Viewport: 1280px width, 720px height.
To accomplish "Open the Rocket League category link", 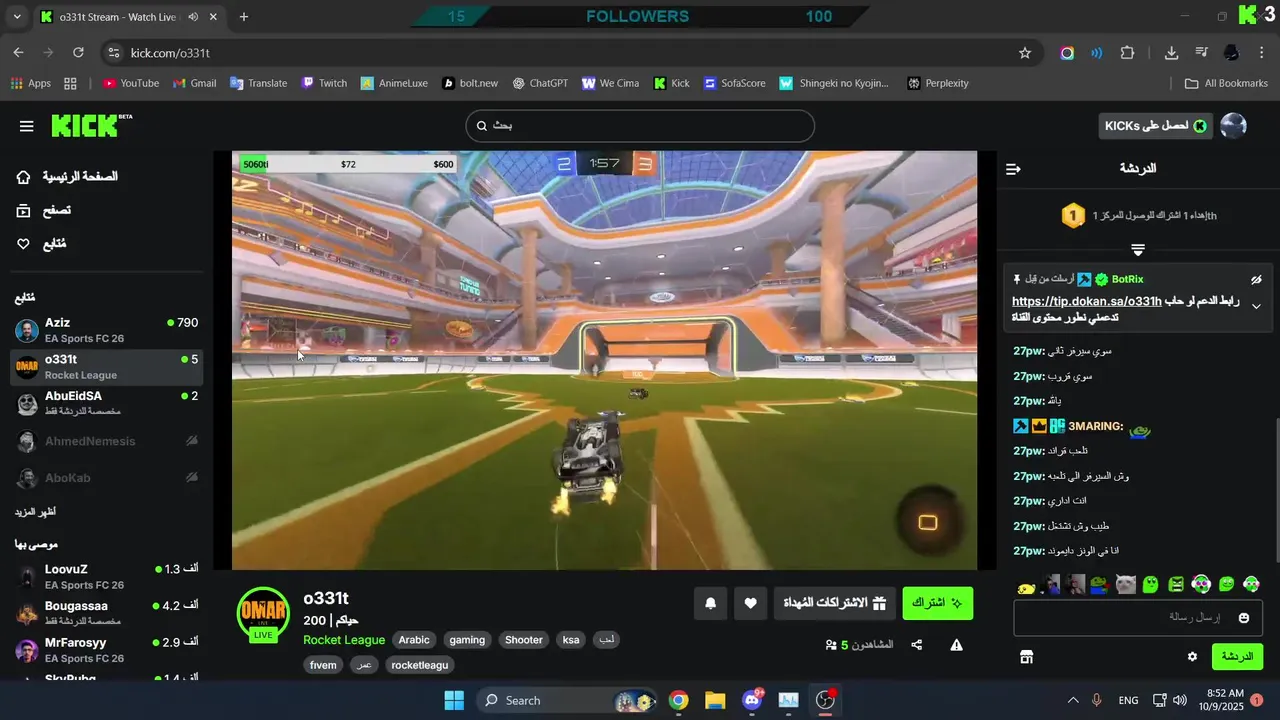I will pos(344,640).
